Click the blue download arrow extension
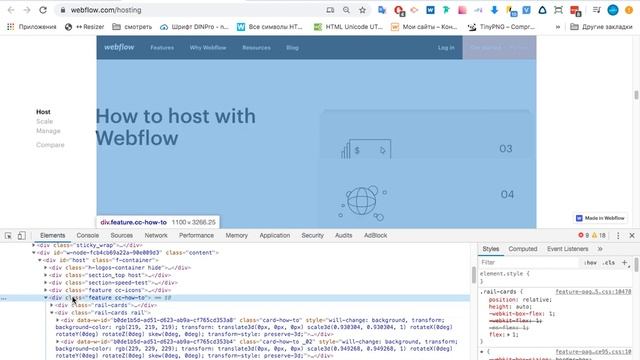 coord(494,10)
